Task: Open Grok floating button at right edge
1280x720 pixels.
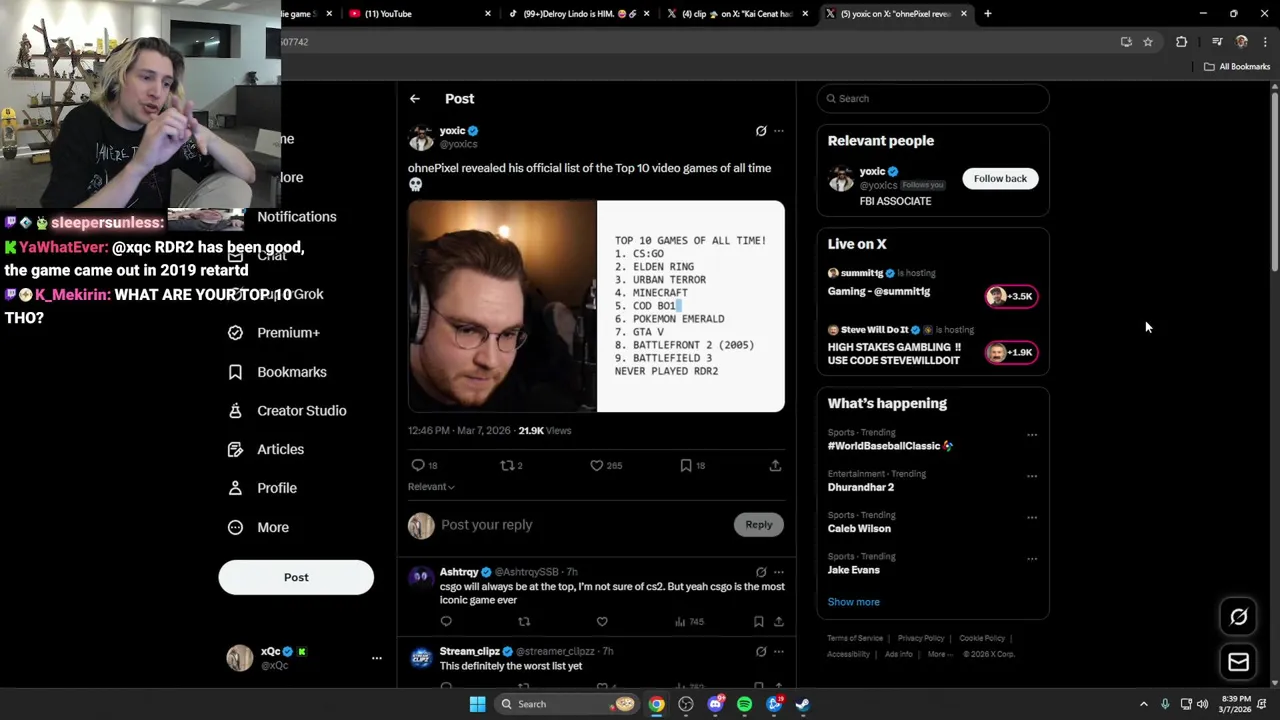Action: [1238, 617]
